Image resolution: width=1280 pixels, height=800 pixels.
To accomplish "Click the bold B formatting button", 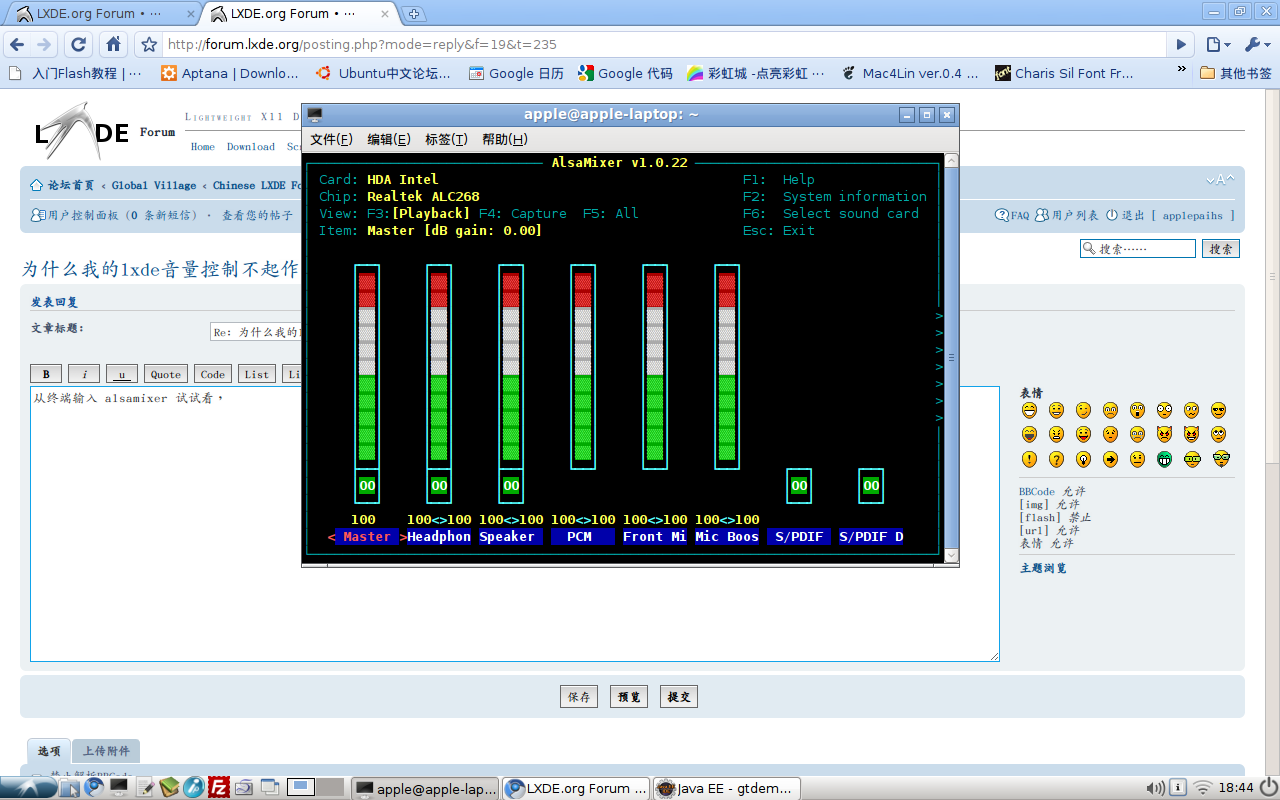I will coord(46,374).
